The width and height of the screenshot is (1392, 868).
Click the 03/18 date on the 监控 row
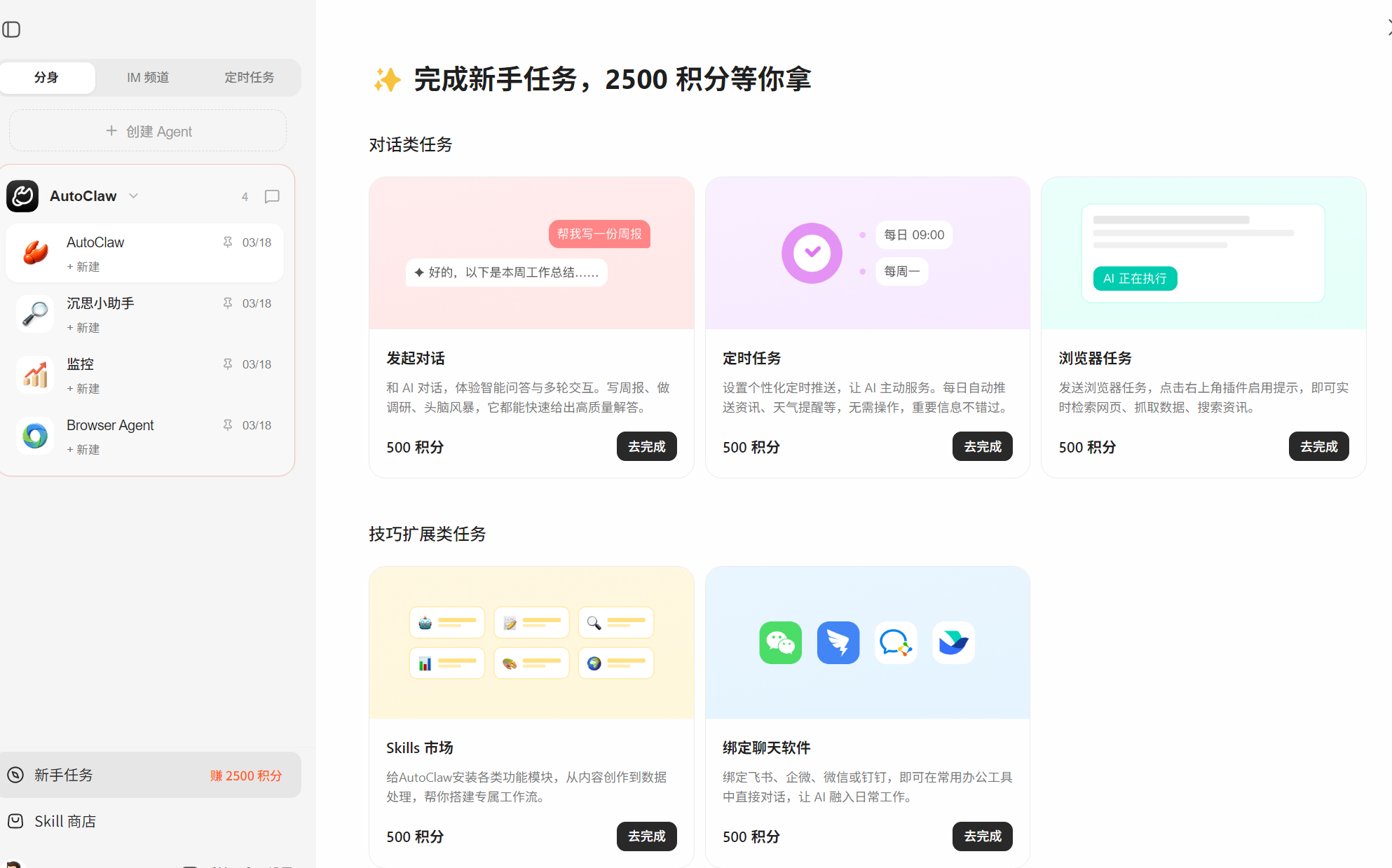point(257,364)
